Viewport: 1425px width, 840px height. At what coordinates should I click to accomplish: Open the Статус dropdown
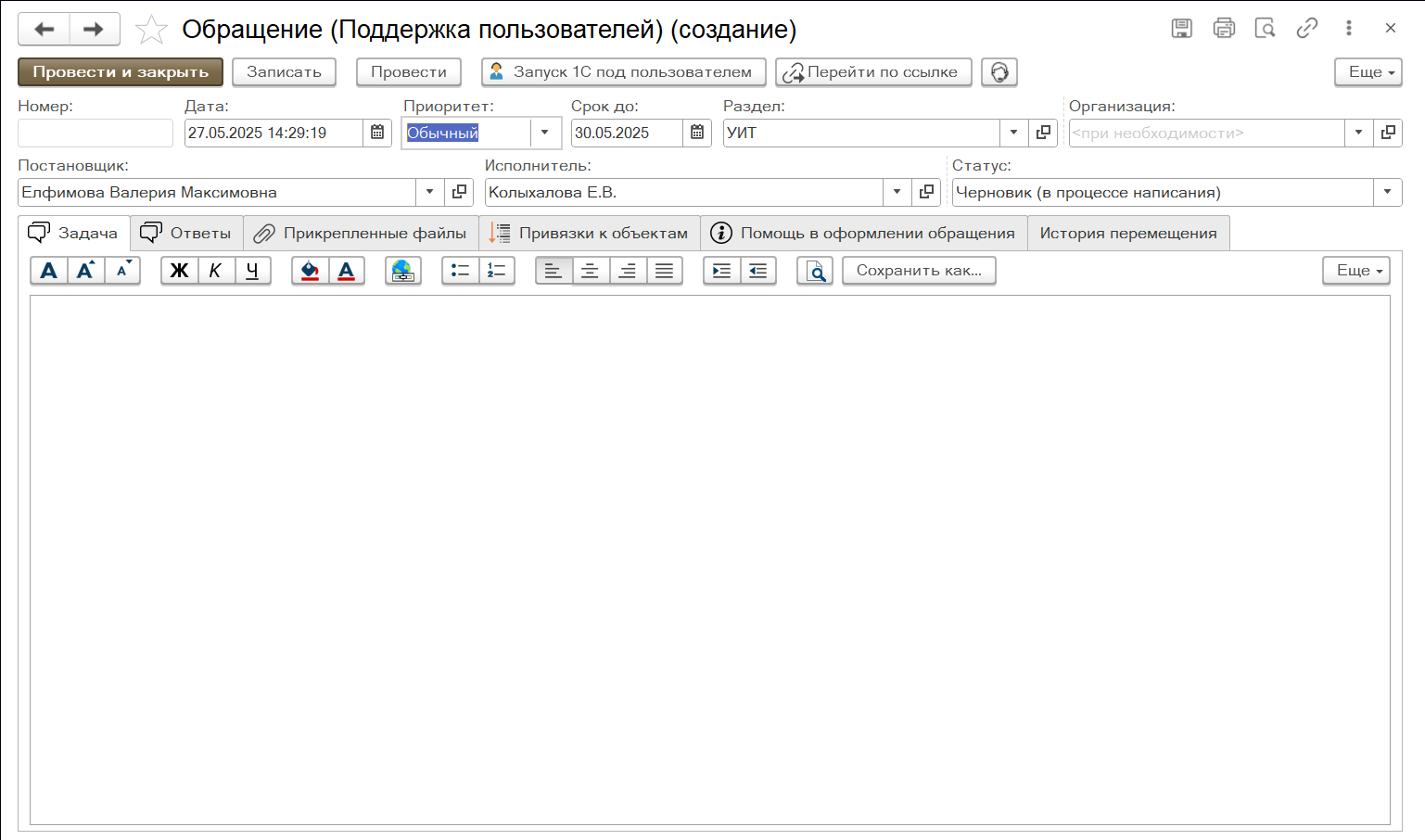click(x=1387, y=192)
